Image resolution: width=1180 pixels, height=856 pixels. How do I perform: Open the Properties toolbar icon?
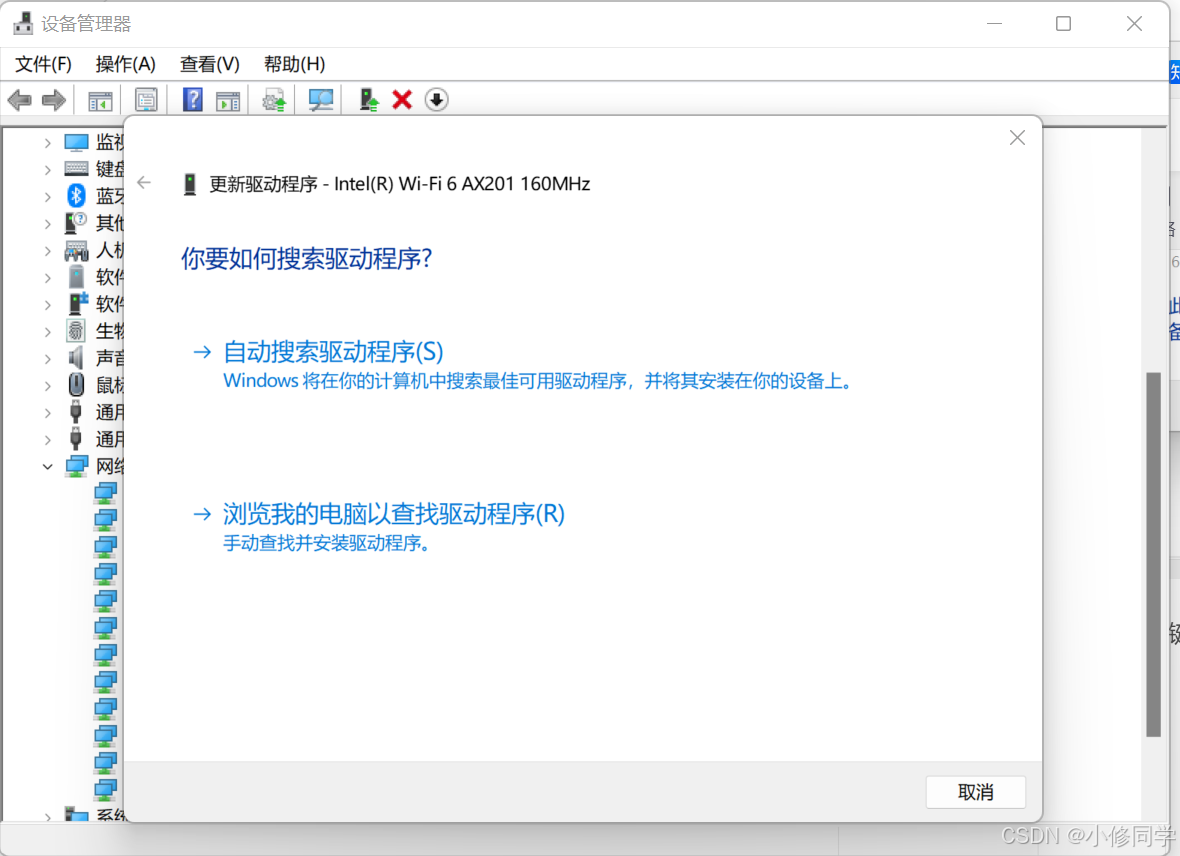(146, 100)
